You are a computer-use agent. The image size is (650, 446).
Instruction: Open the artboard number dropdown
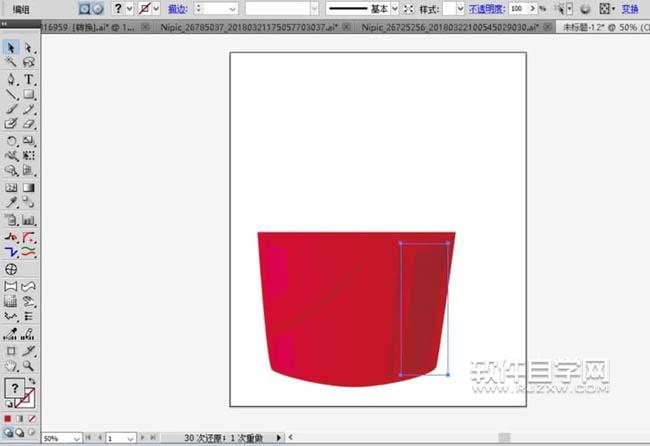[131, 438]
